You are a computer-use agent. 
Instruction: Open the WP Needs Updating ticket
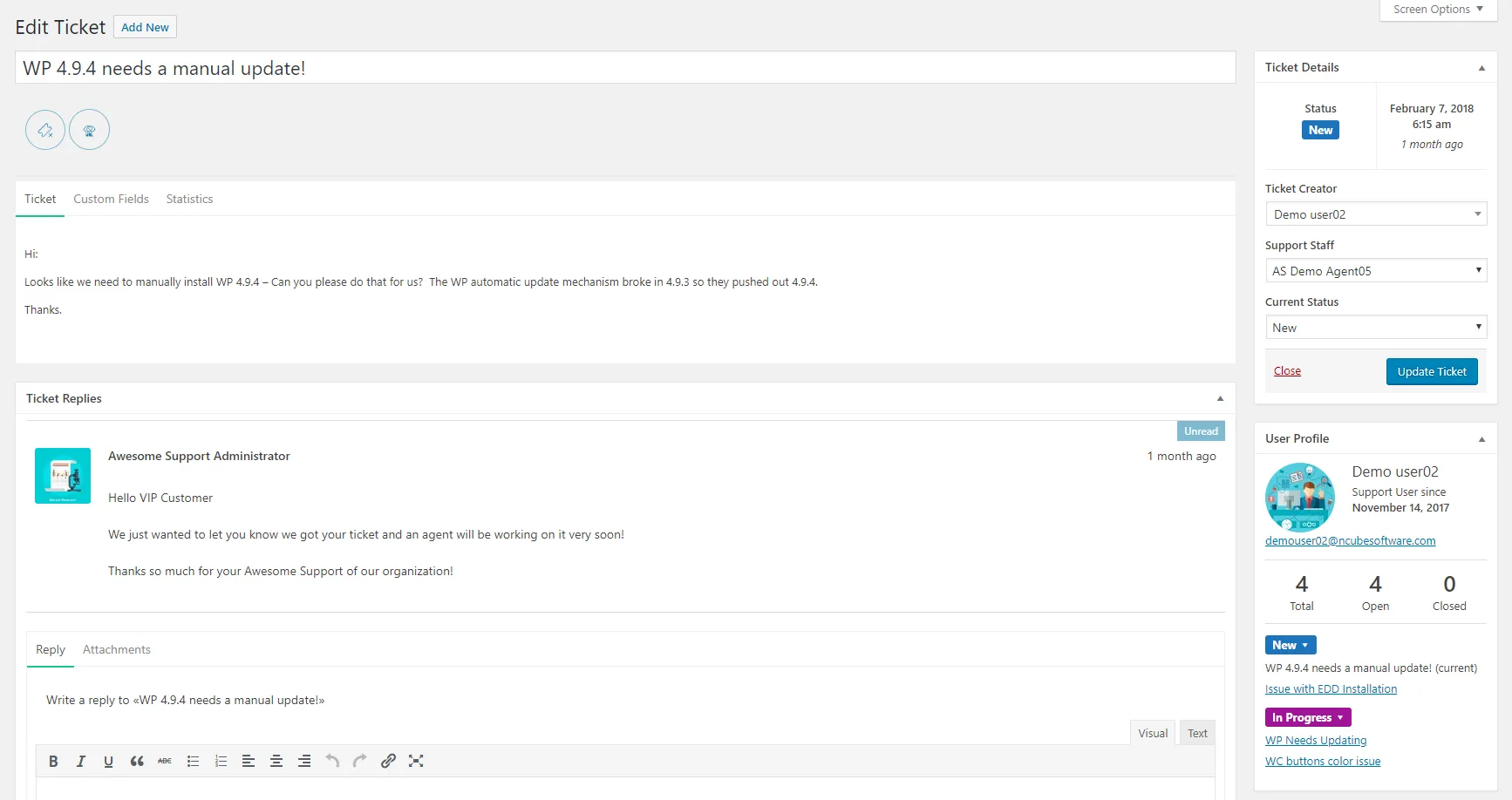pyautogui.click(x=1316, y=741)
